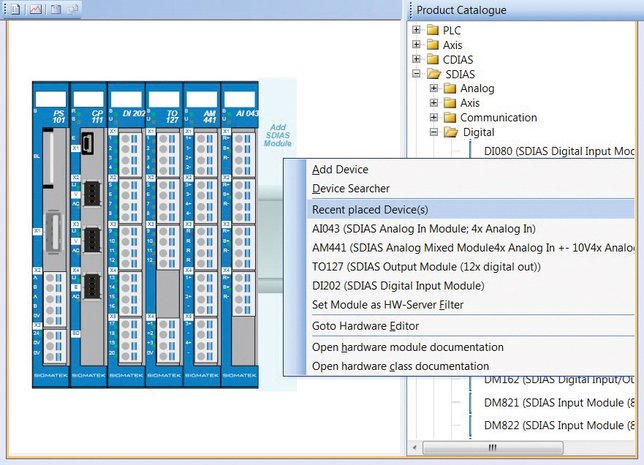The image size is (644, 465).
Task: Pick TO127 SDIAS Output Module entry
Action: pos(470,267)
